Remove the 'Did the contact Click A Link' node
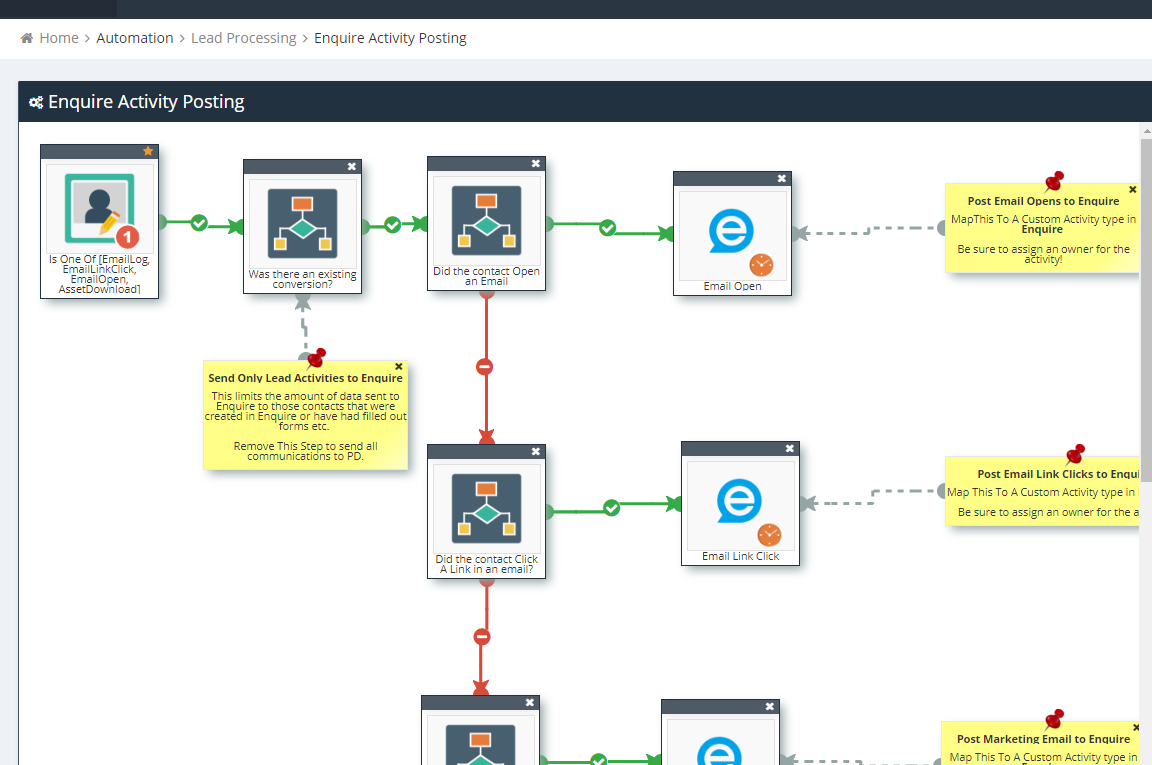The height and width of the screenshot is (765, 1152). click(x=536, y=452)
